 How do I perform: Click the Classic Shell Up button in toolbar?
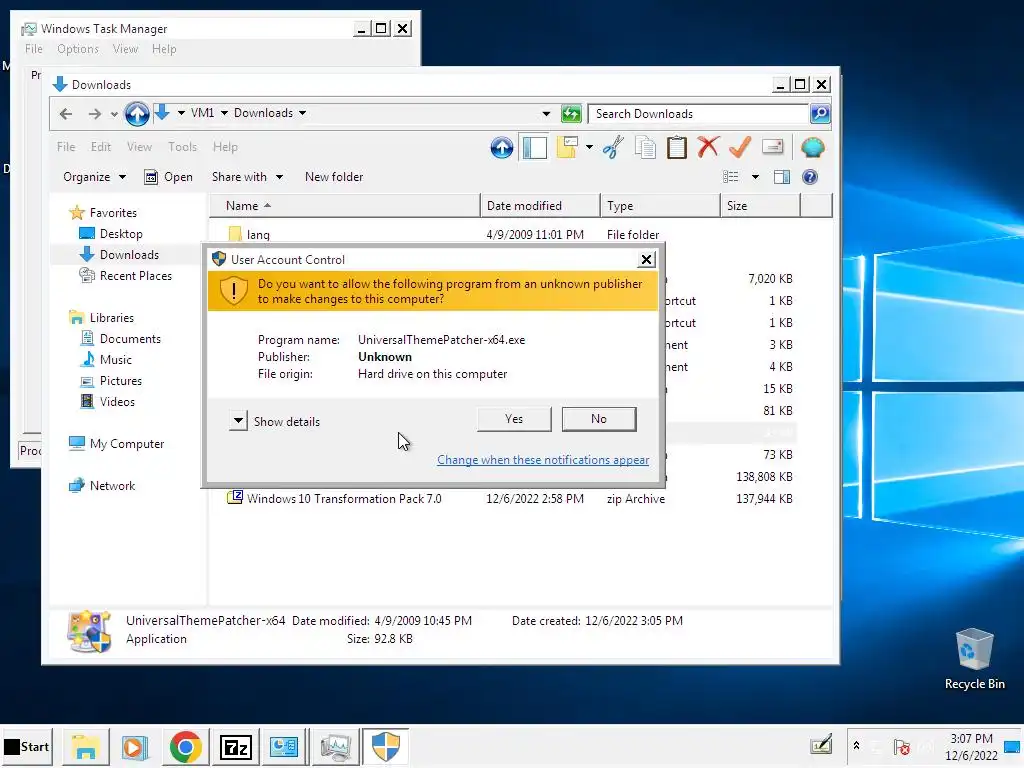point(502,148)
